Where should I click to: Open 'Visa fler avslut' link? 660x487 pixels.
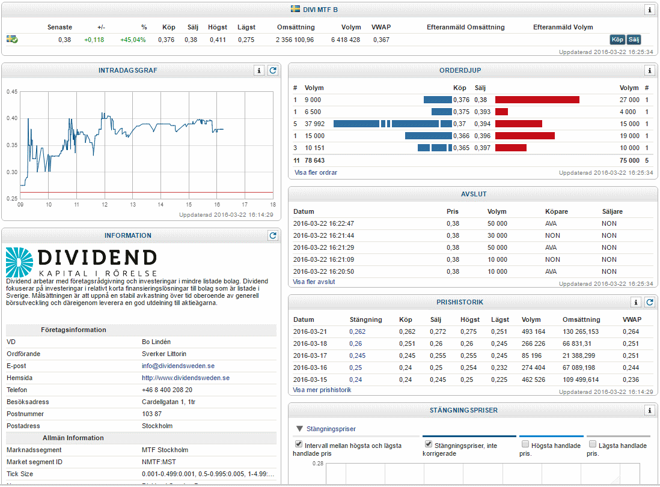314,282
